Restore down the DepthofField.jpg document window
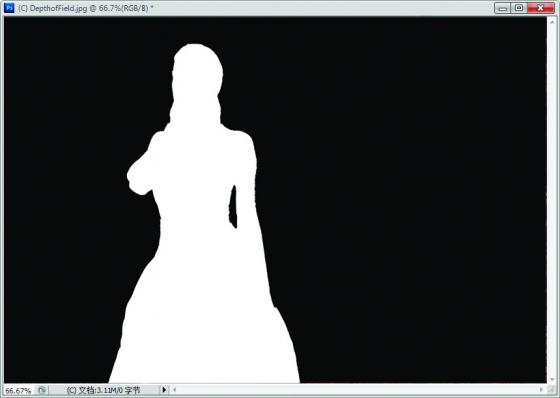 [519, 8]
